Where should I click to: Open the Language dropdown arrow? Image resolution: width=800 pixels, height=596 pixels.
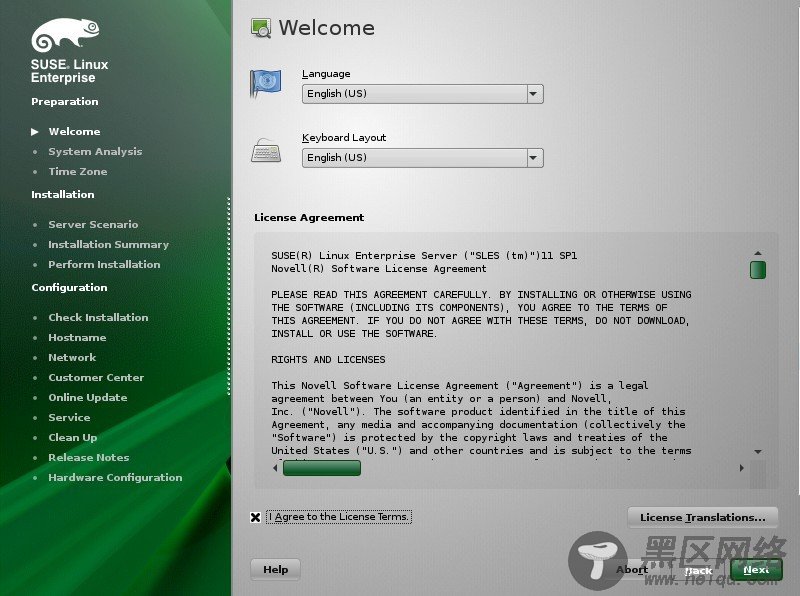point(534,94)
